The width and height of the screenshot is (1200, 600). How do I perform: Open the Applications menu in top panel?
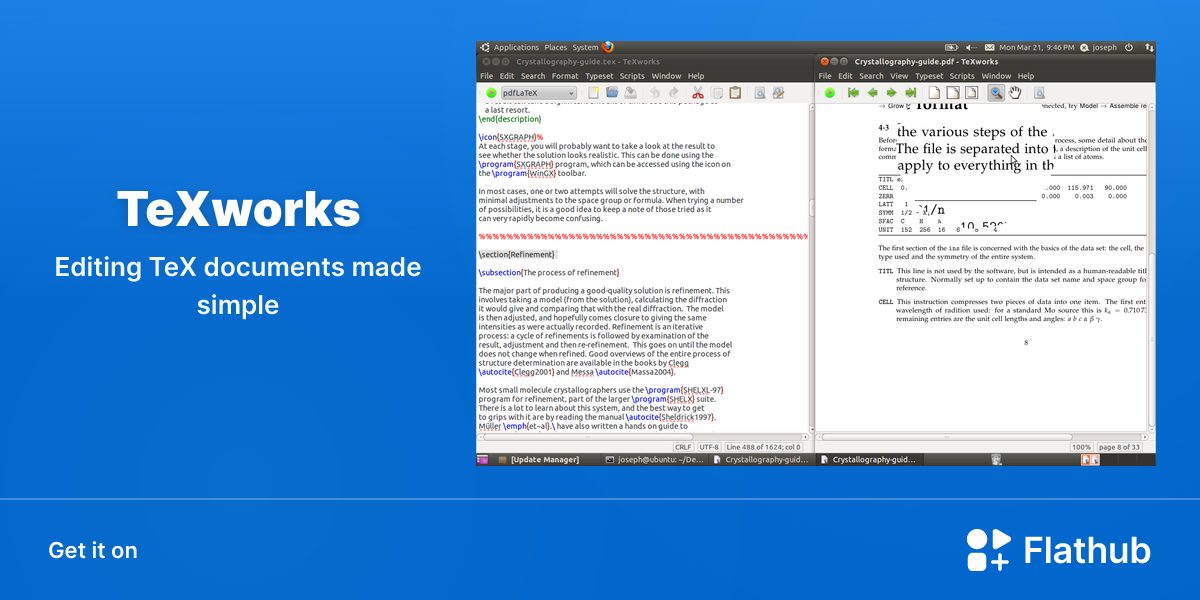[516, 47]
